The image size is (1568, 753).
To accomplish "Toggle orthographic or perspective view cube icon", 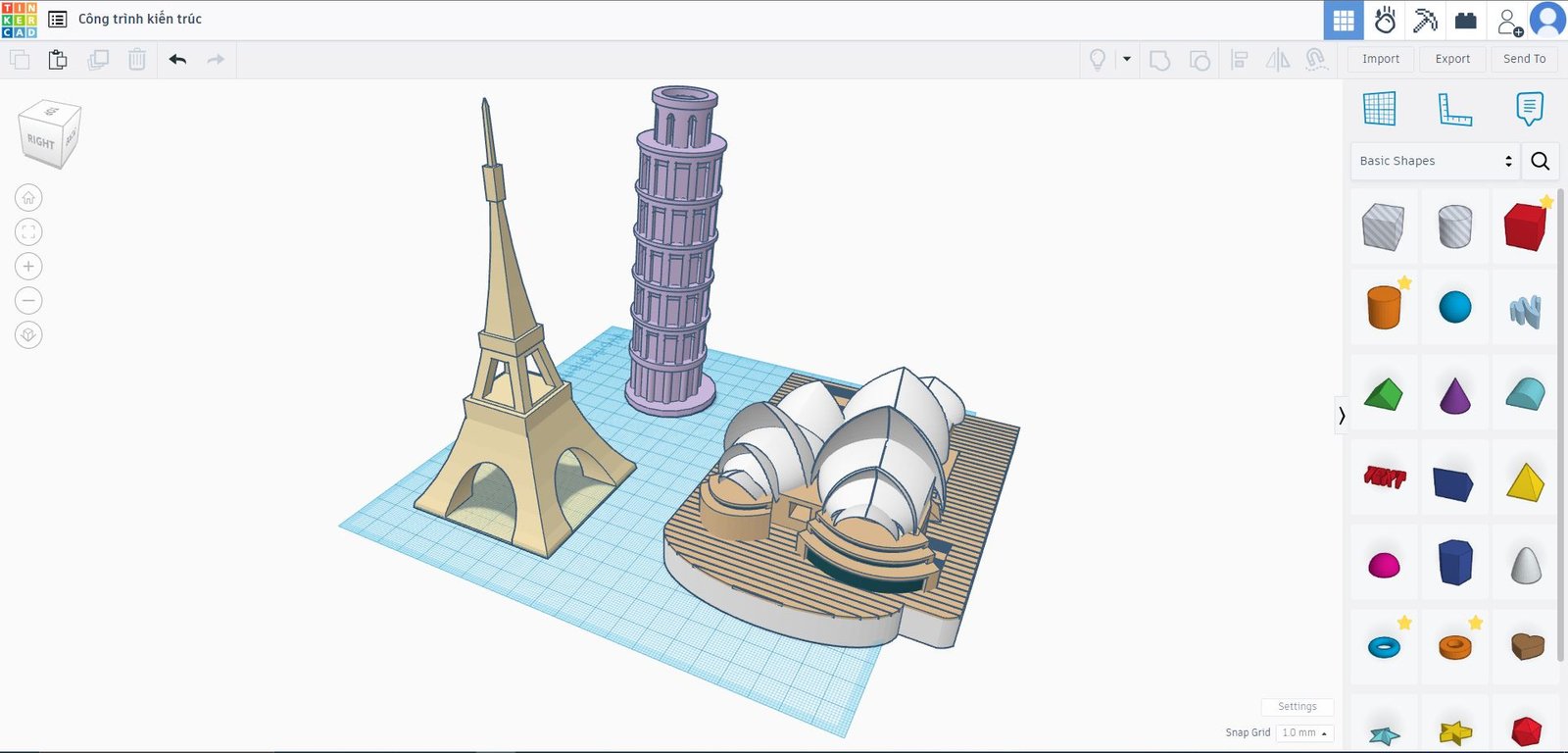I will point(28,335).
